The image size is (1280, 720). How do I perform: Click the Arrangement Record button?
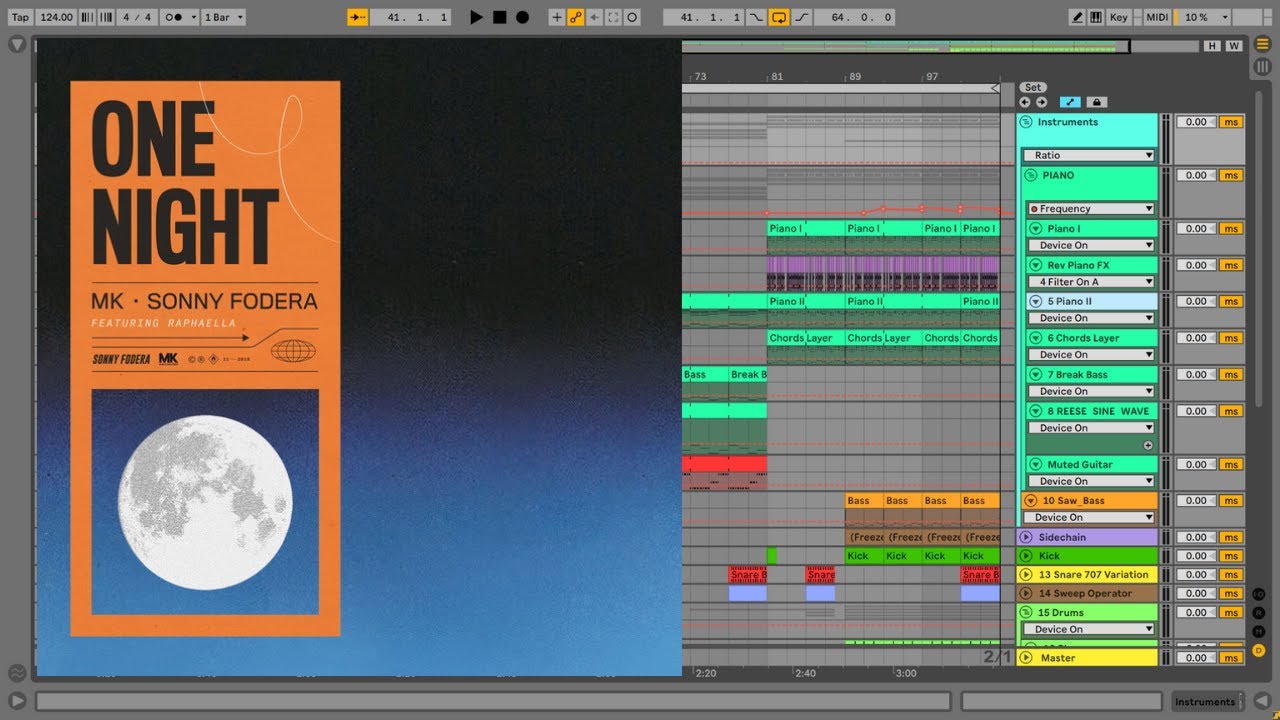(x=522, y=17)
